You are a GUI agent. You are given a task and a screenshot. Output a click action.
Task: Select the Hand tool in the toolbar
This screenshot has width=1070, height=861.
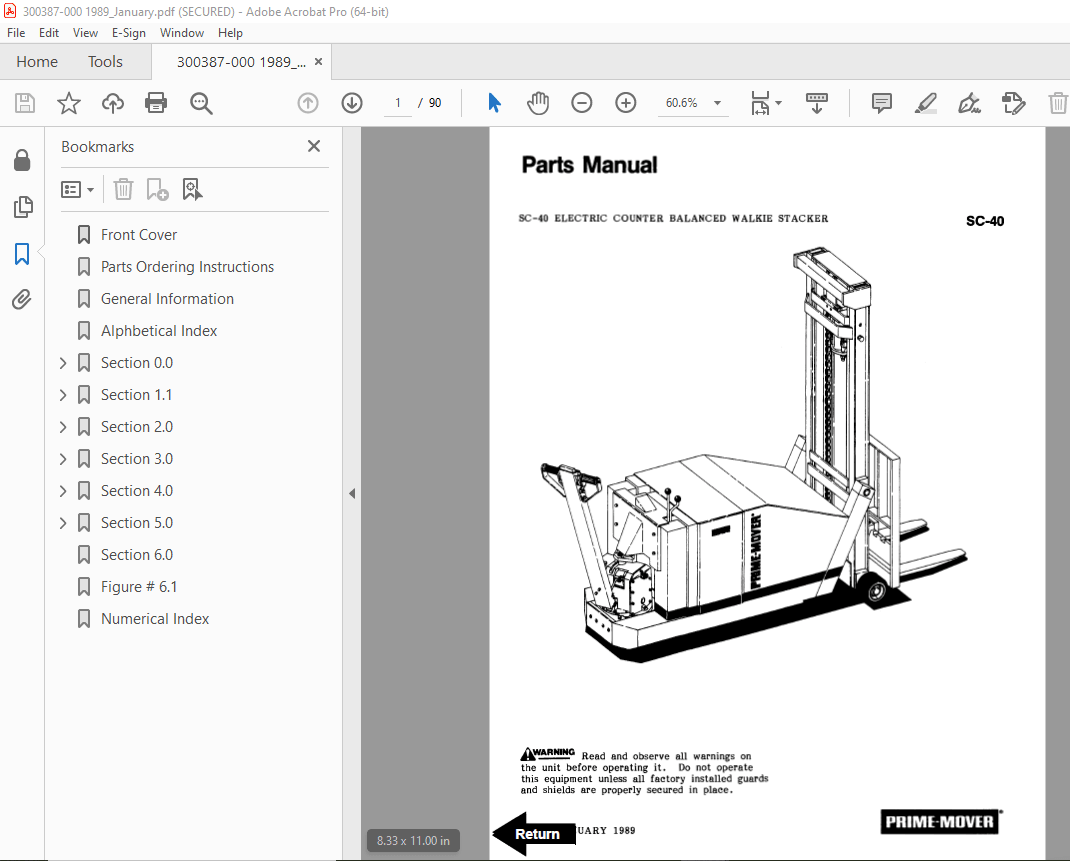538,102
